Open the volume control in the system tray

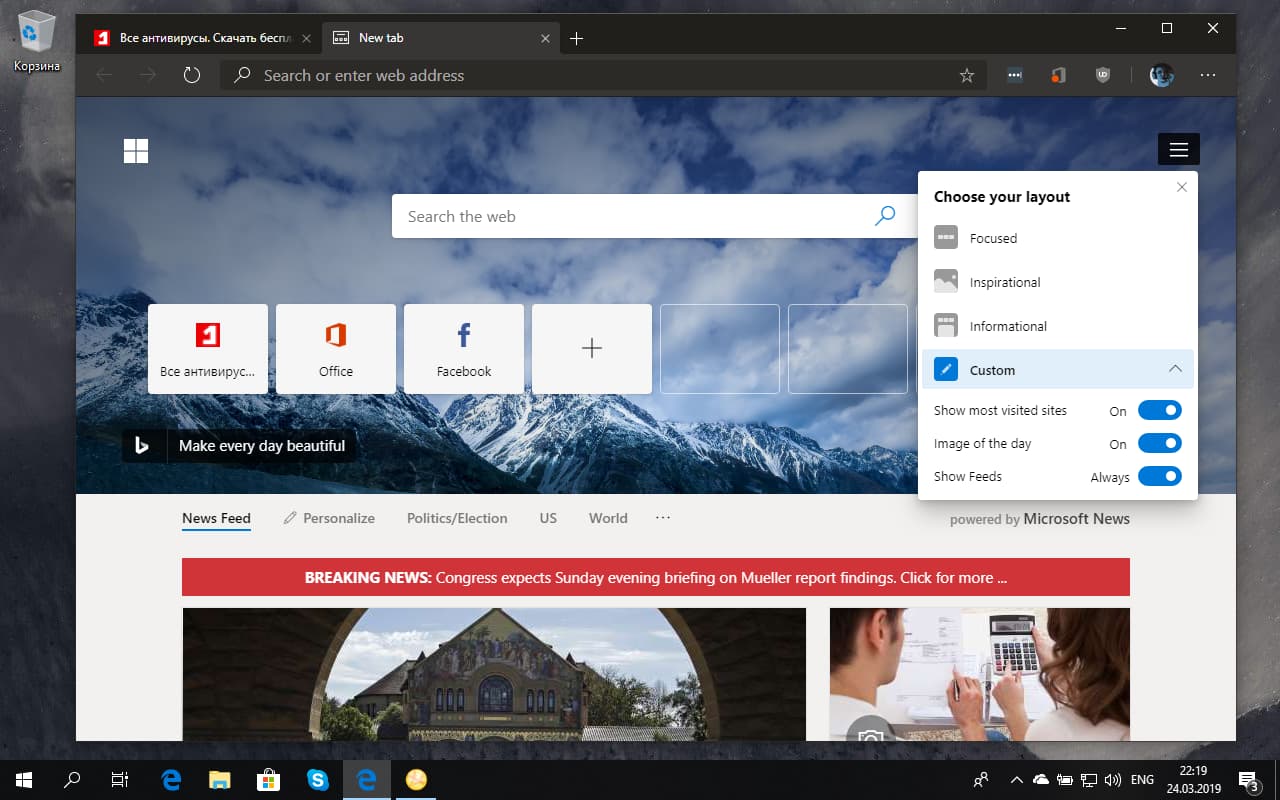pyautogui.click(x=1114, y=780)
